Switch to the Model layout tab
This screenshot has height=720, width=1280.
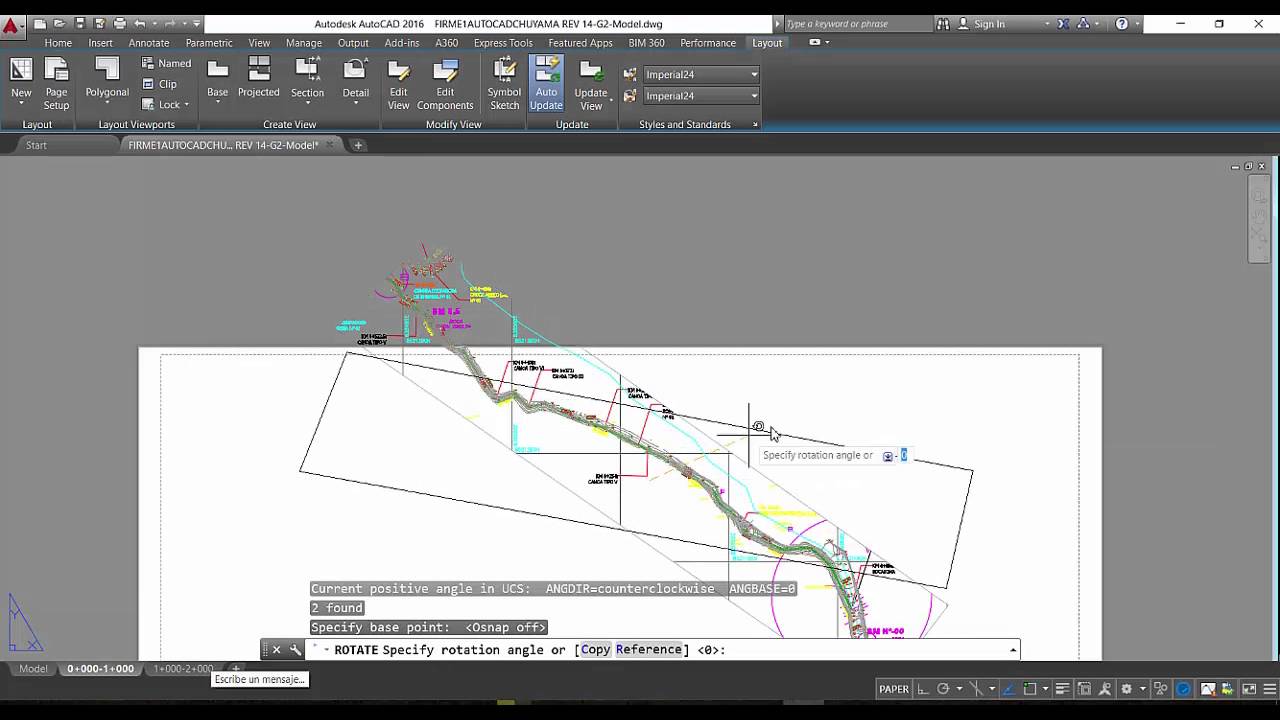33,668
